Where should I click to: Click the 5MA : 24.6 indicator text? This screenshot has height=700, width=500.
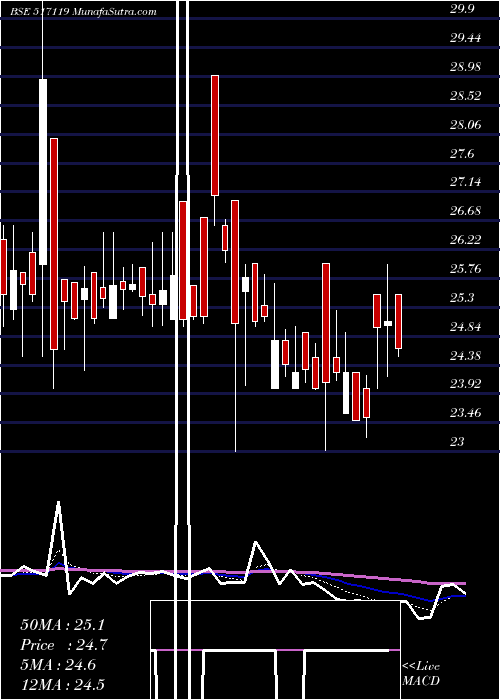pyautogui.click(x=58, y=665)
